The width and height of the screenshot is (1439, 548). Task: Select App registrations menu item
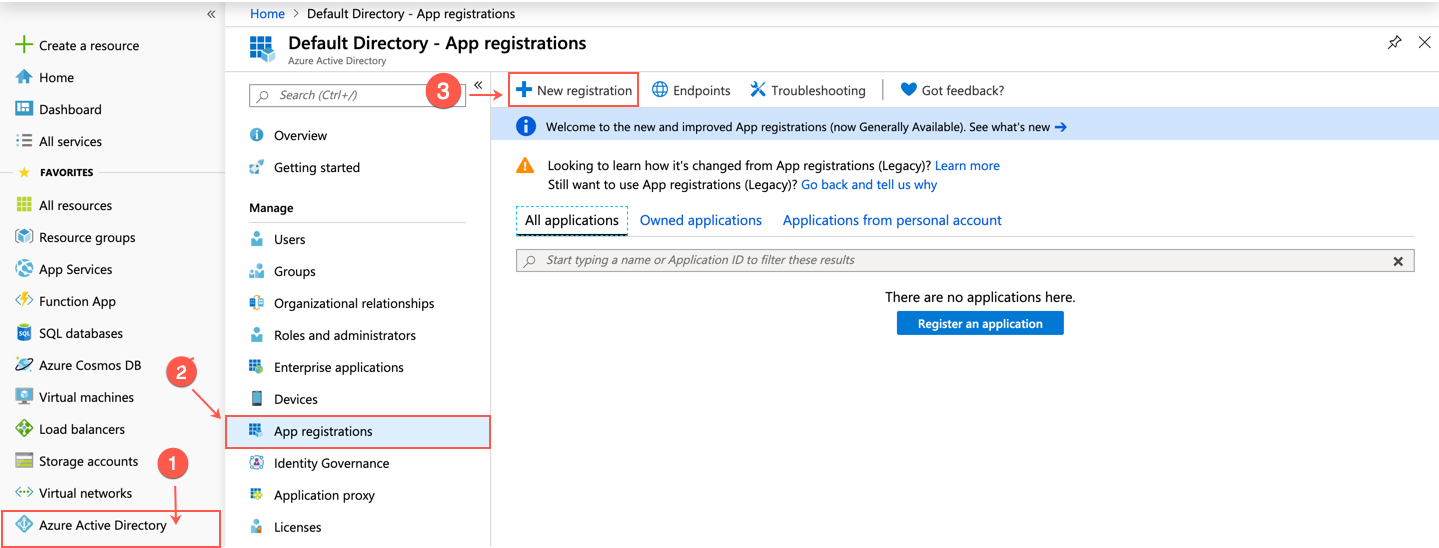coord(358,432)
